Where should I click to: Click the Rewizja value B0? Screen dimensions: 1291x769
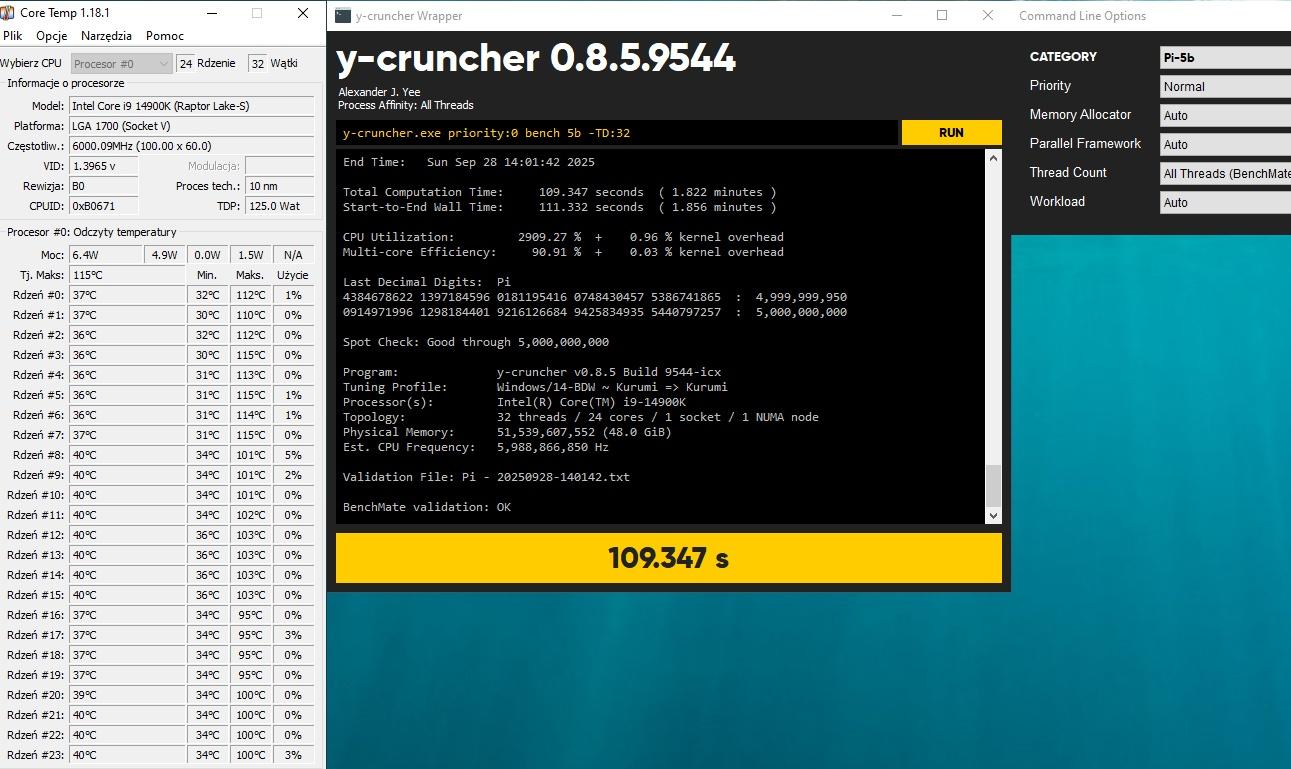click(104, 186)
